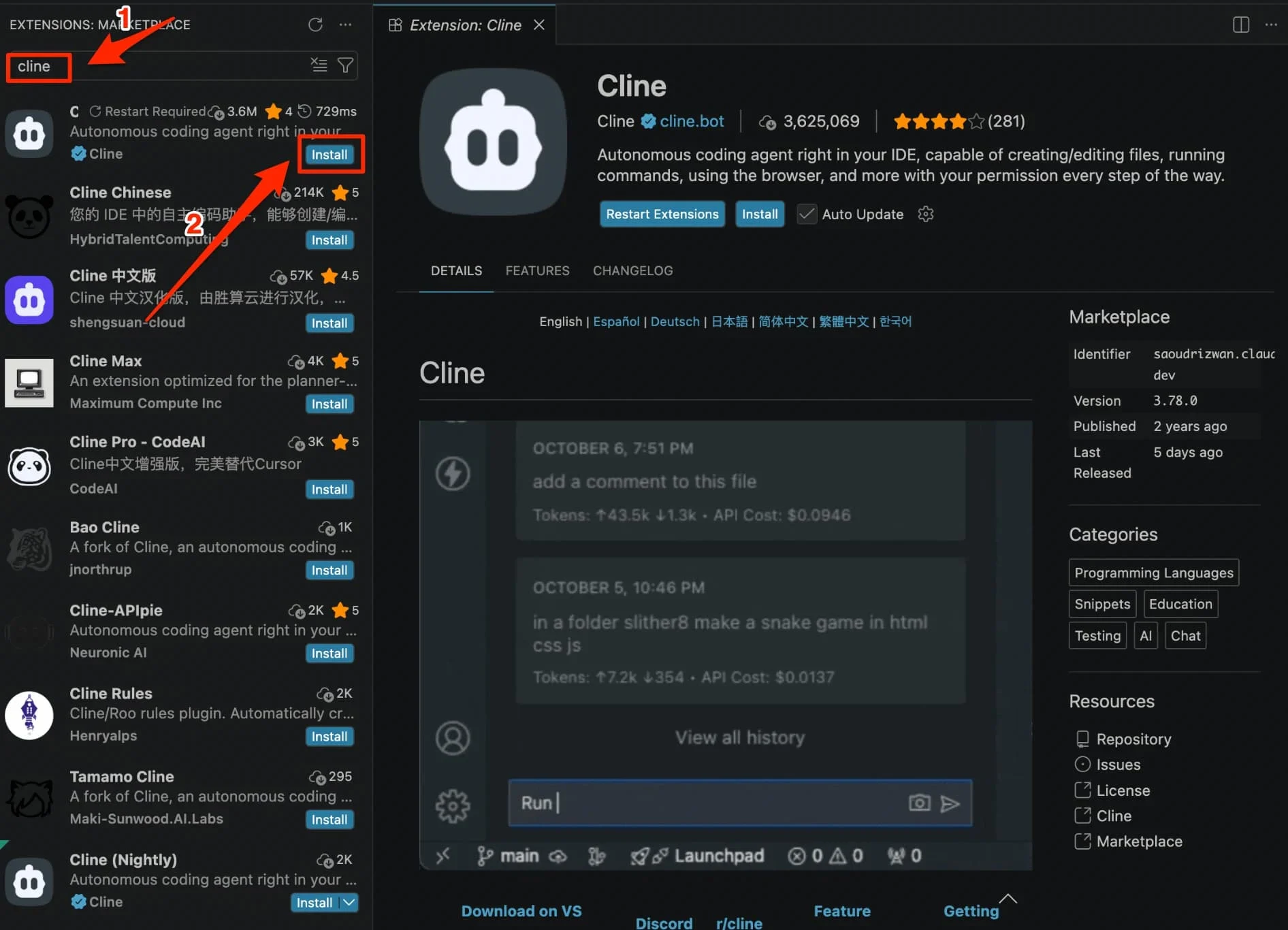Switch to the DETAILS tab

click(x=456, y=270)
